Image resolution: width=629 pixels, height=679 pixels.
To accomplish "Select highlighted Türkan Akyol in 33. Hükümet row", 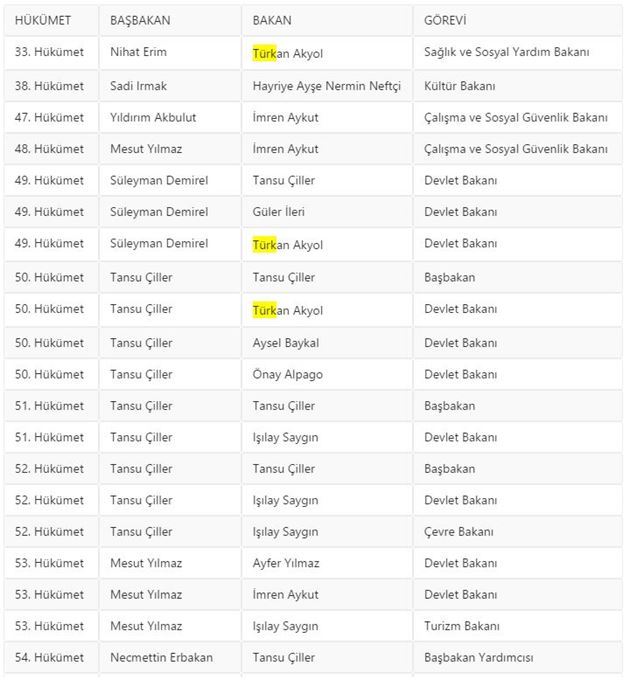I will pos(288,53).
